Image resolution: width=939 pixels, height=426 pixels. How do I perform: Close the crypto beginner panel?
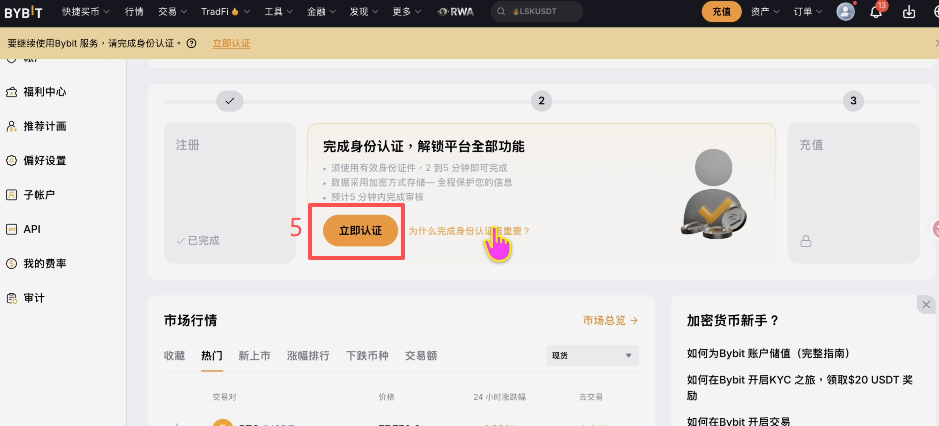pos(926,304)
